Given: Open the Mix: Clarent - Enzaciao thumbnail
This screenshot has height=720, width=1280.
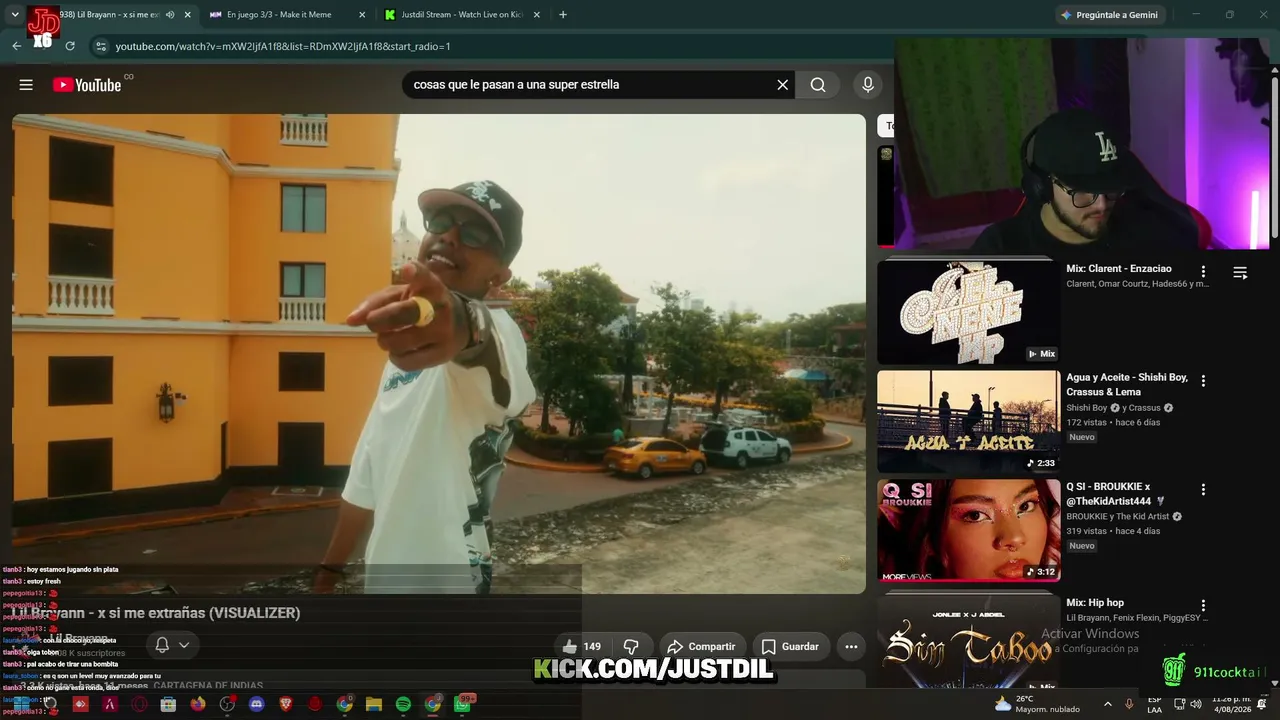Looking at the screenshot, I should 968,313.
